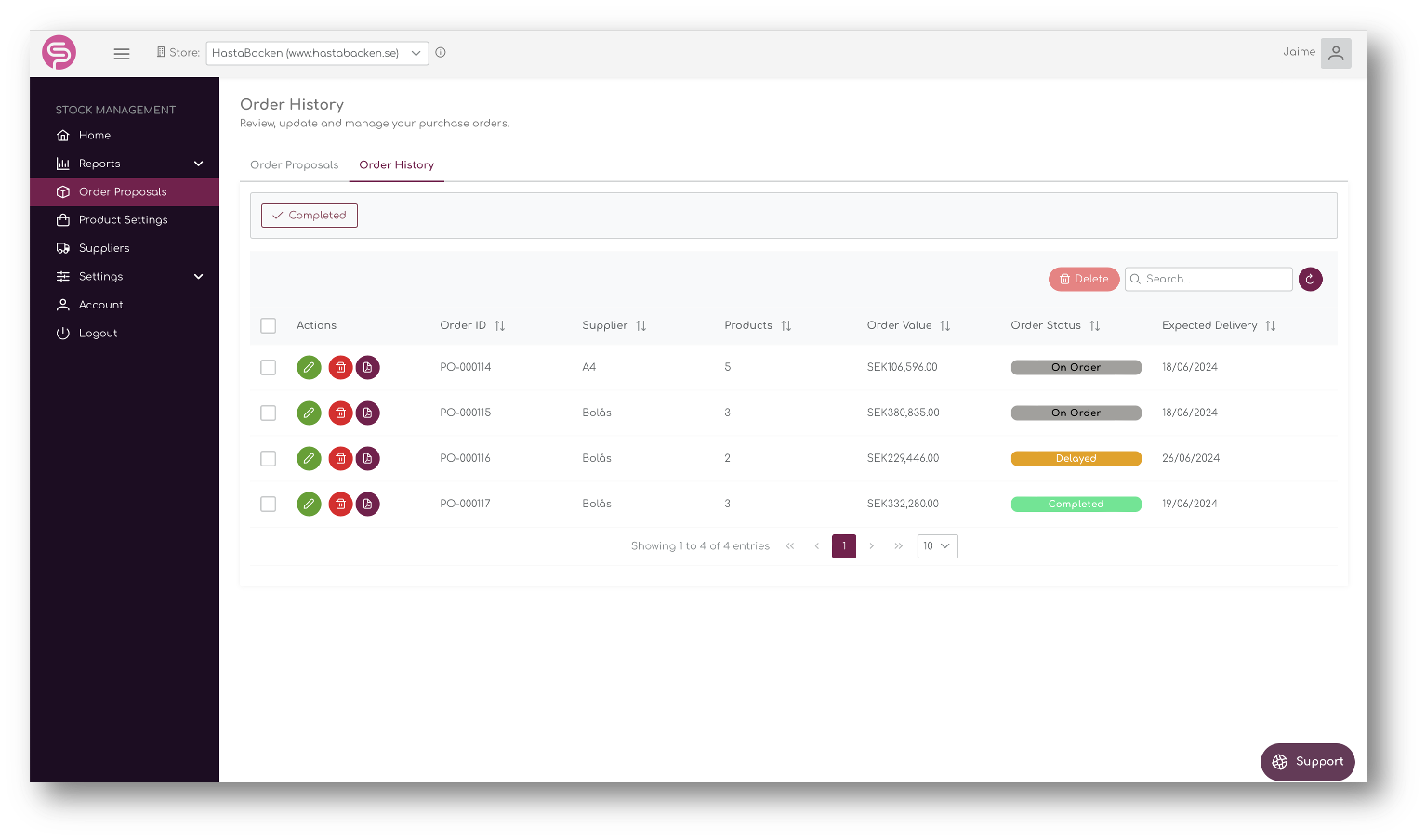Switch to the Order Proposals tab
Screen dimensions: 1426x840
tap(294, 164)
